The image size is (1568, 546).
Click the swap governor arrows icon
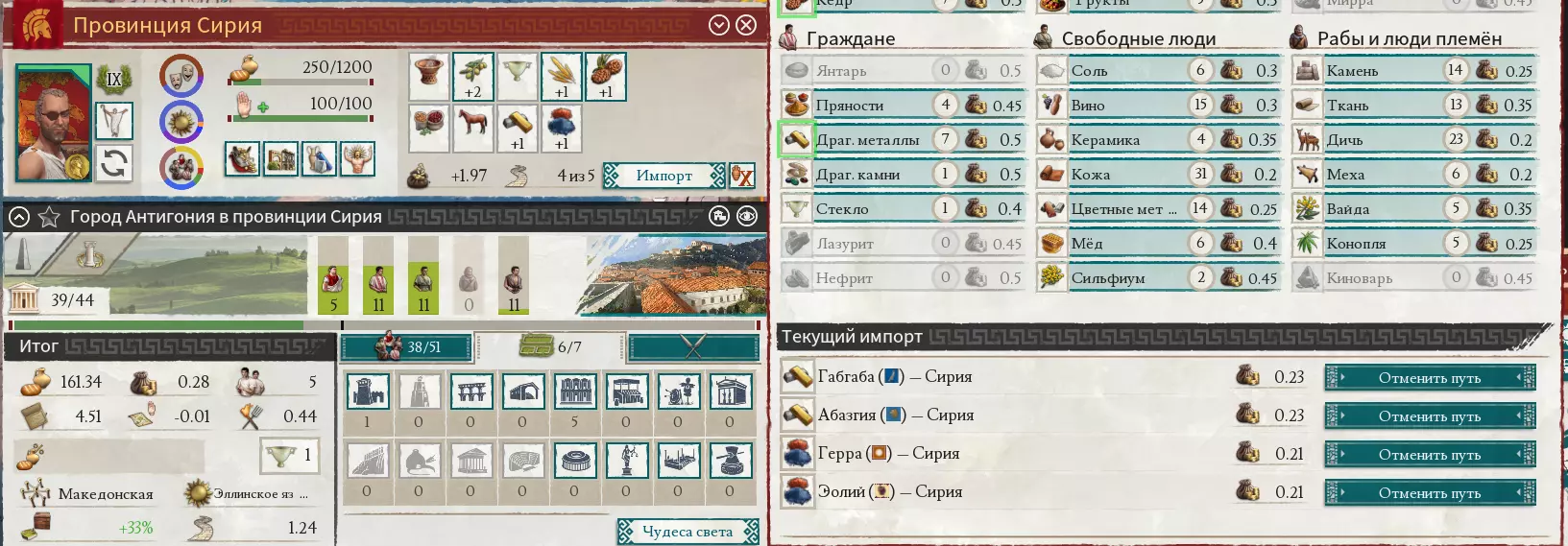tap(114, 164)
